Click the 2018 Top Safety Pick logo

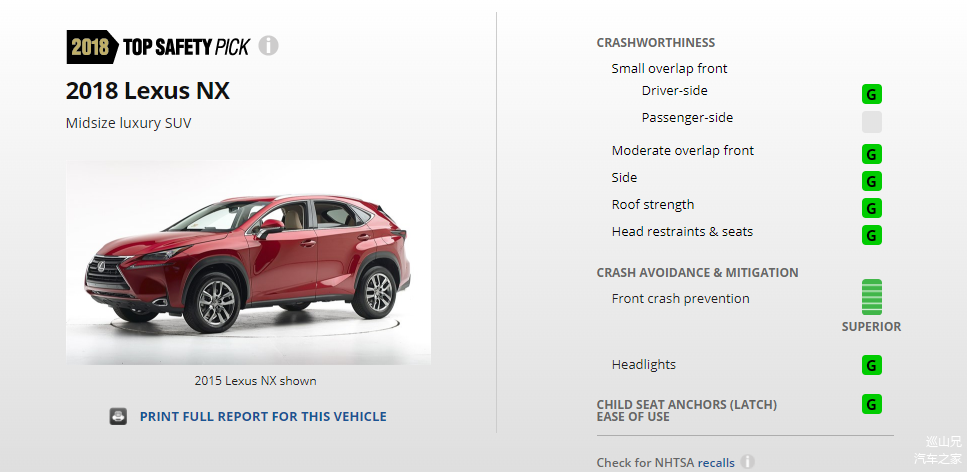[158, 46]
